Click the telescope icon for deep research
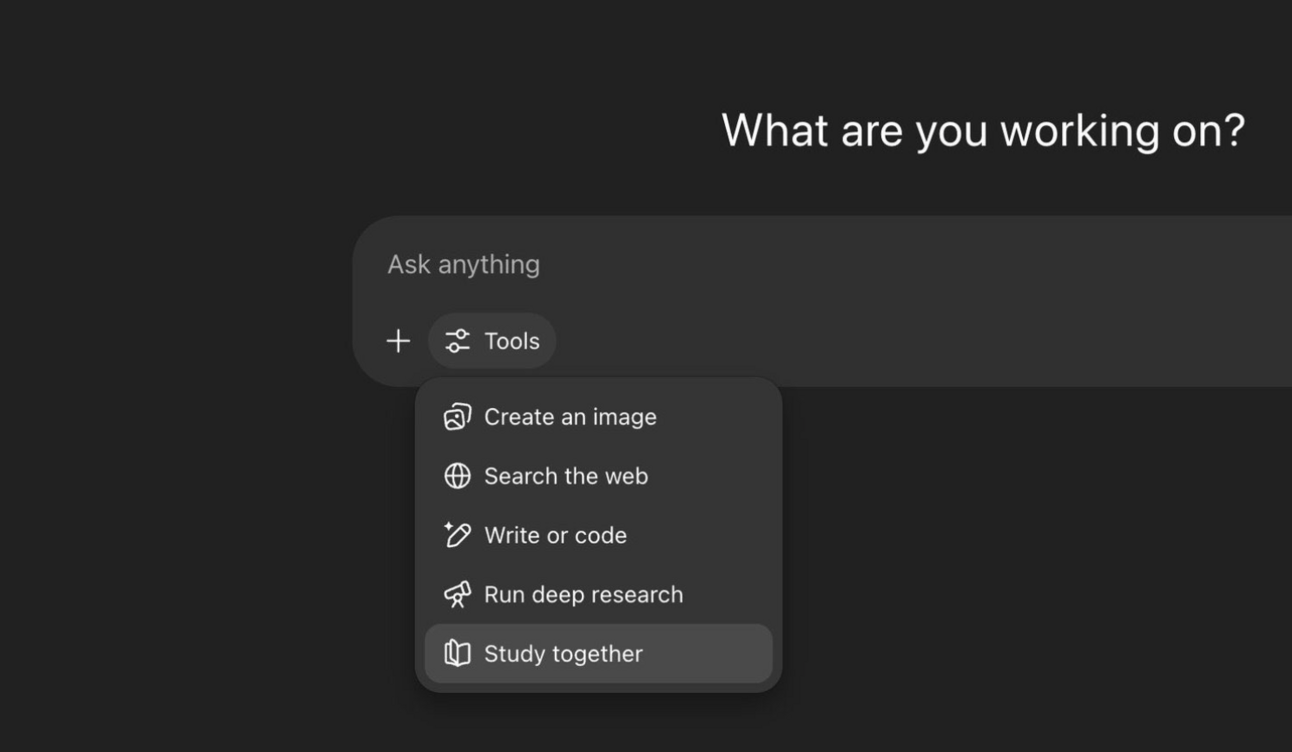The width and height of the screenshot is (1292, 752). (457, 594)
